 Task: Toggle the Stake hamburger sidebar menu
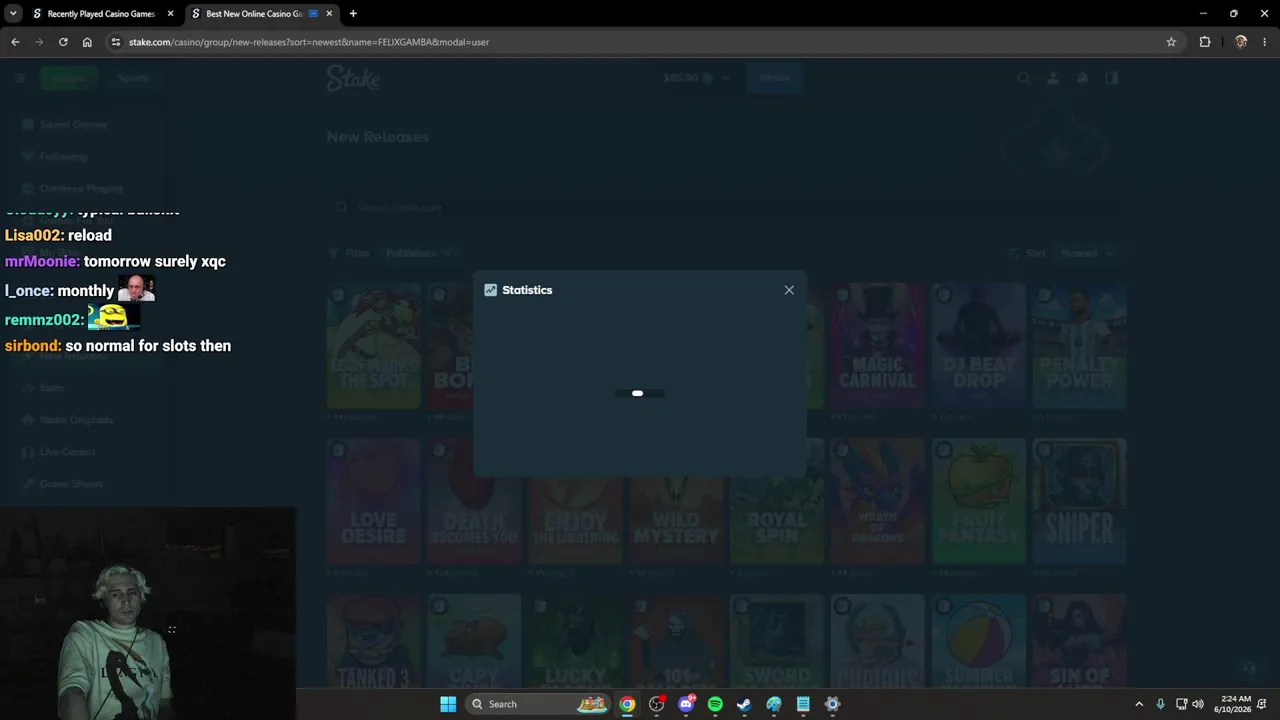click(19, 78)
